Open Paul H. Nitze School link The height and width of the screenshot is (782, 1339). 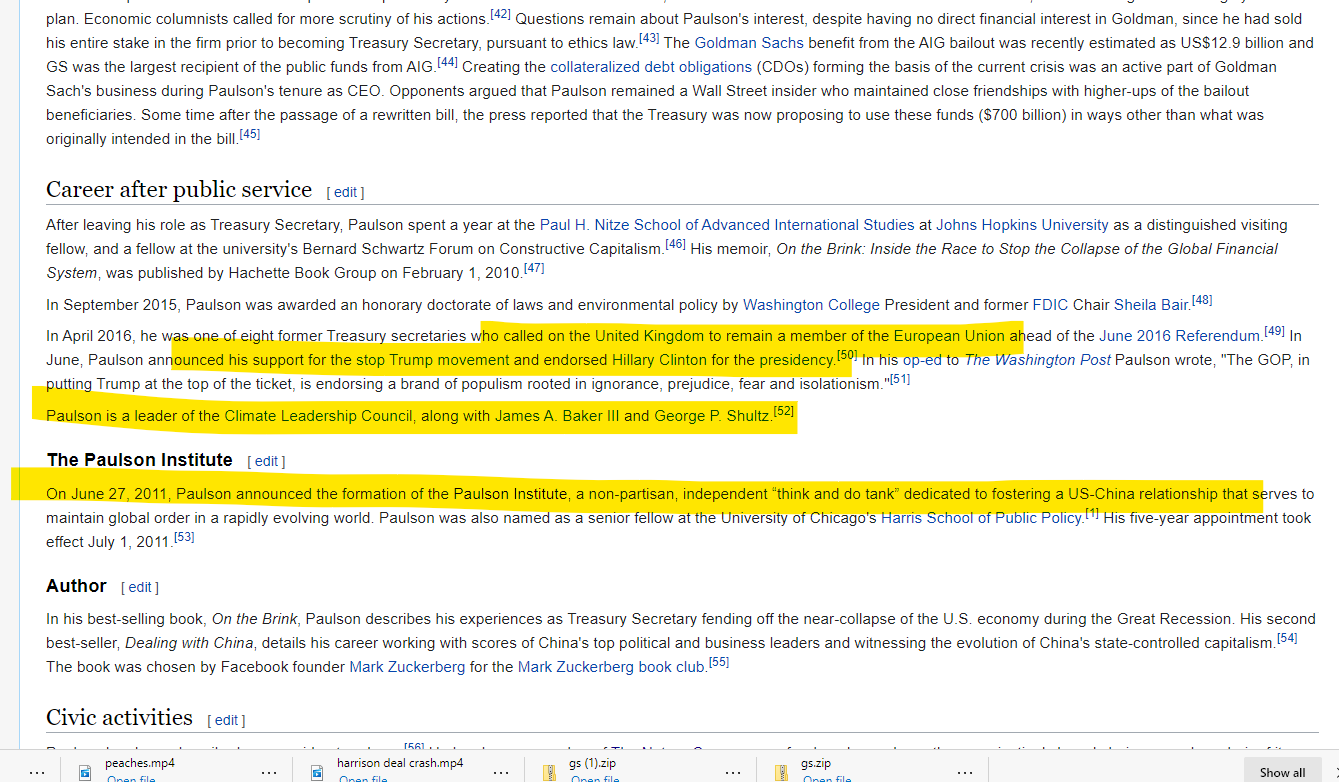[727, 224]
